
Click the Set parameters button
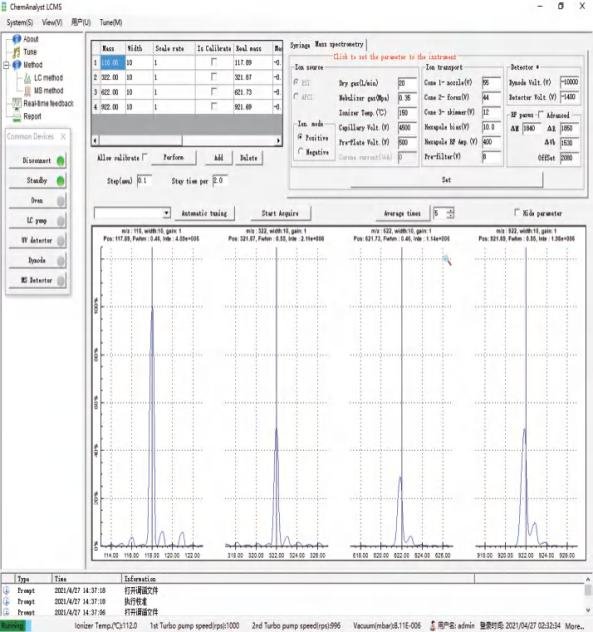[x=447, y=180]
